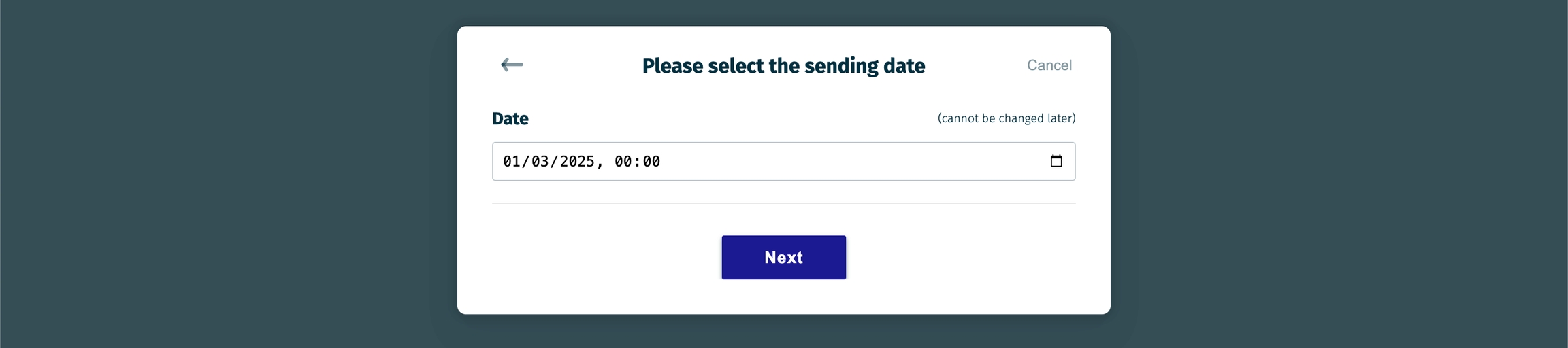Select the "03" segment in the date field
The width and height of the screenshot is (1568, 348).
tap(540, 162)
